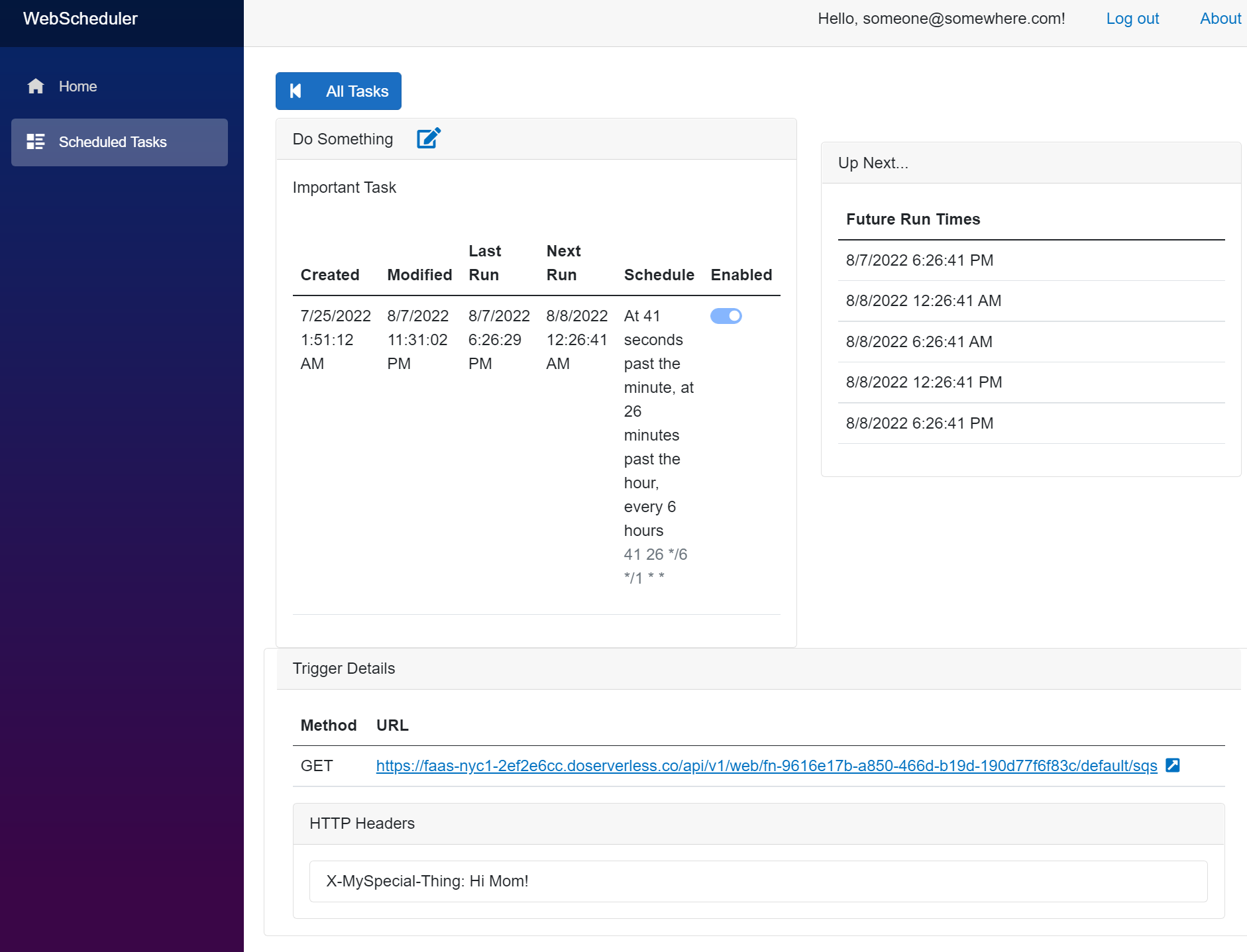Click the Up Next... panel header
Viewport: 1247px width, 952px height.
click(x=873, y=163)
